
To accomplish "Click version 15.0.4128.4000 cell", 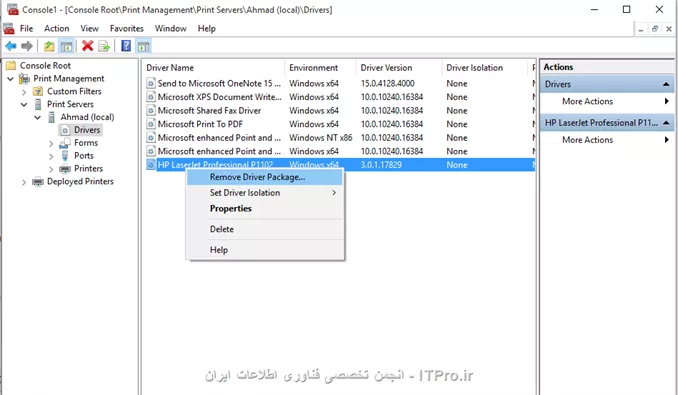I will [x=387, y=83].
